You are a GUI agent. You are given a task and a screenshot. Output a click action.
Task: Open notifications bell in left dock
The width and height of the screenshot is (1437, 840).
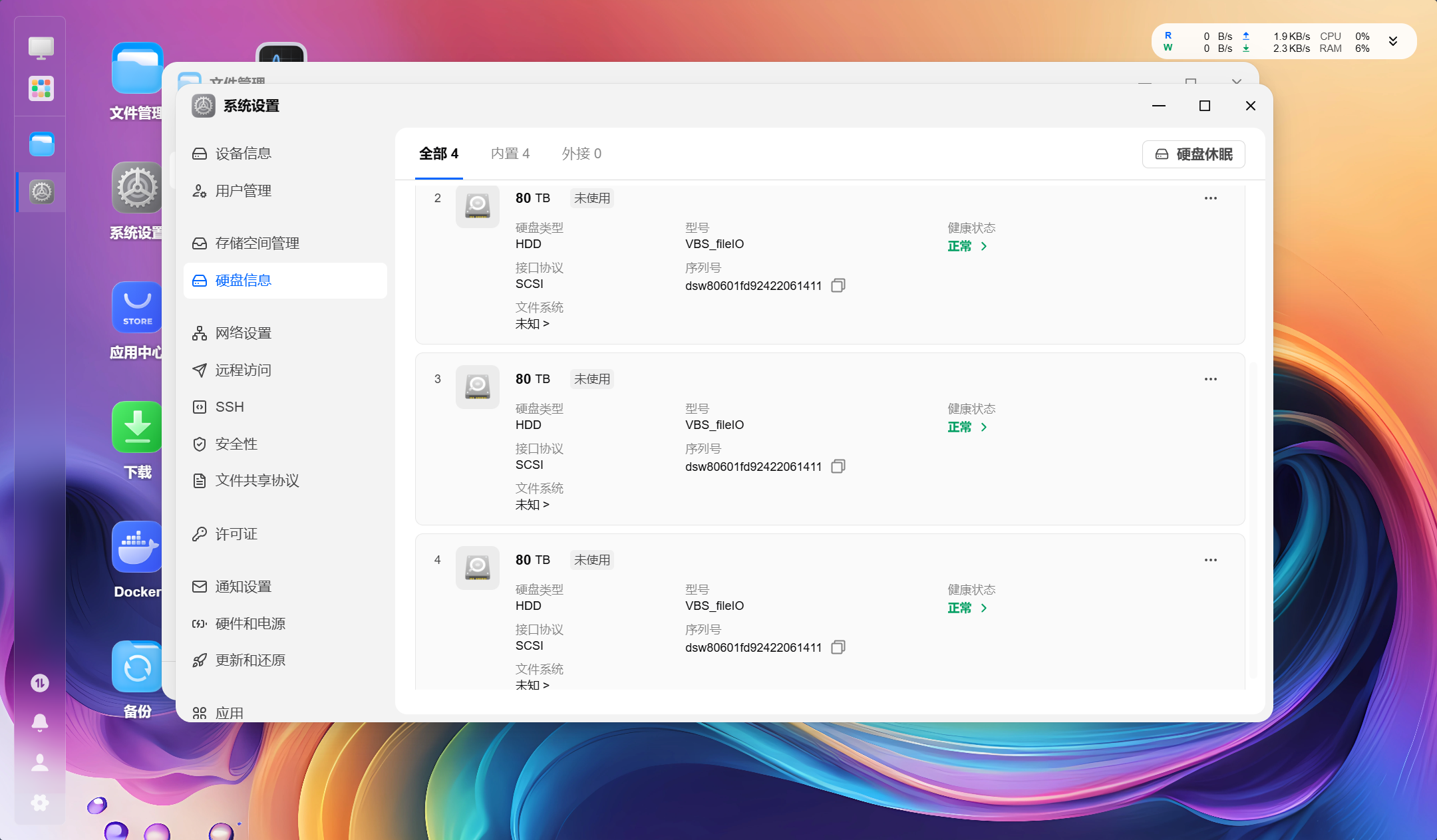(40, 722)
